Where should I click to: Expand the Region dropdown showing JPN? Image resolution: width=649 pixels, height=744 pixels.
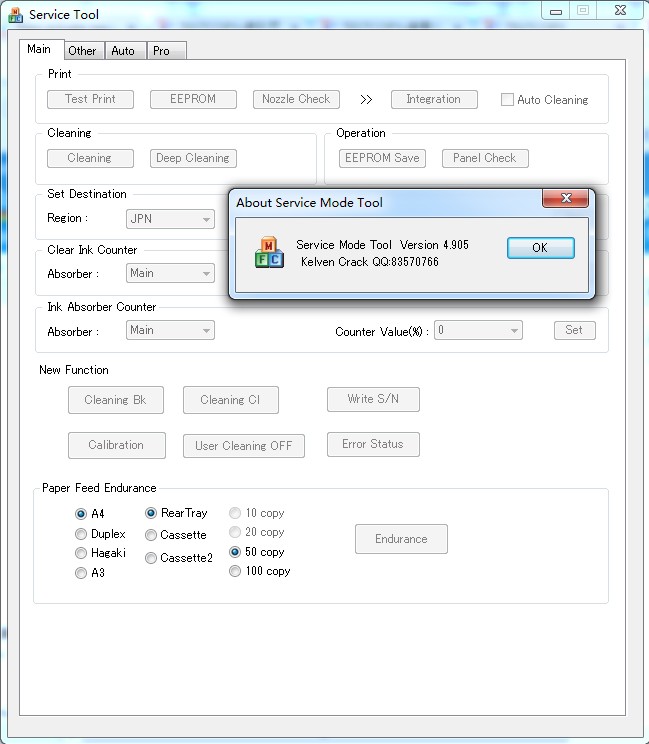(x=171, y=219)
